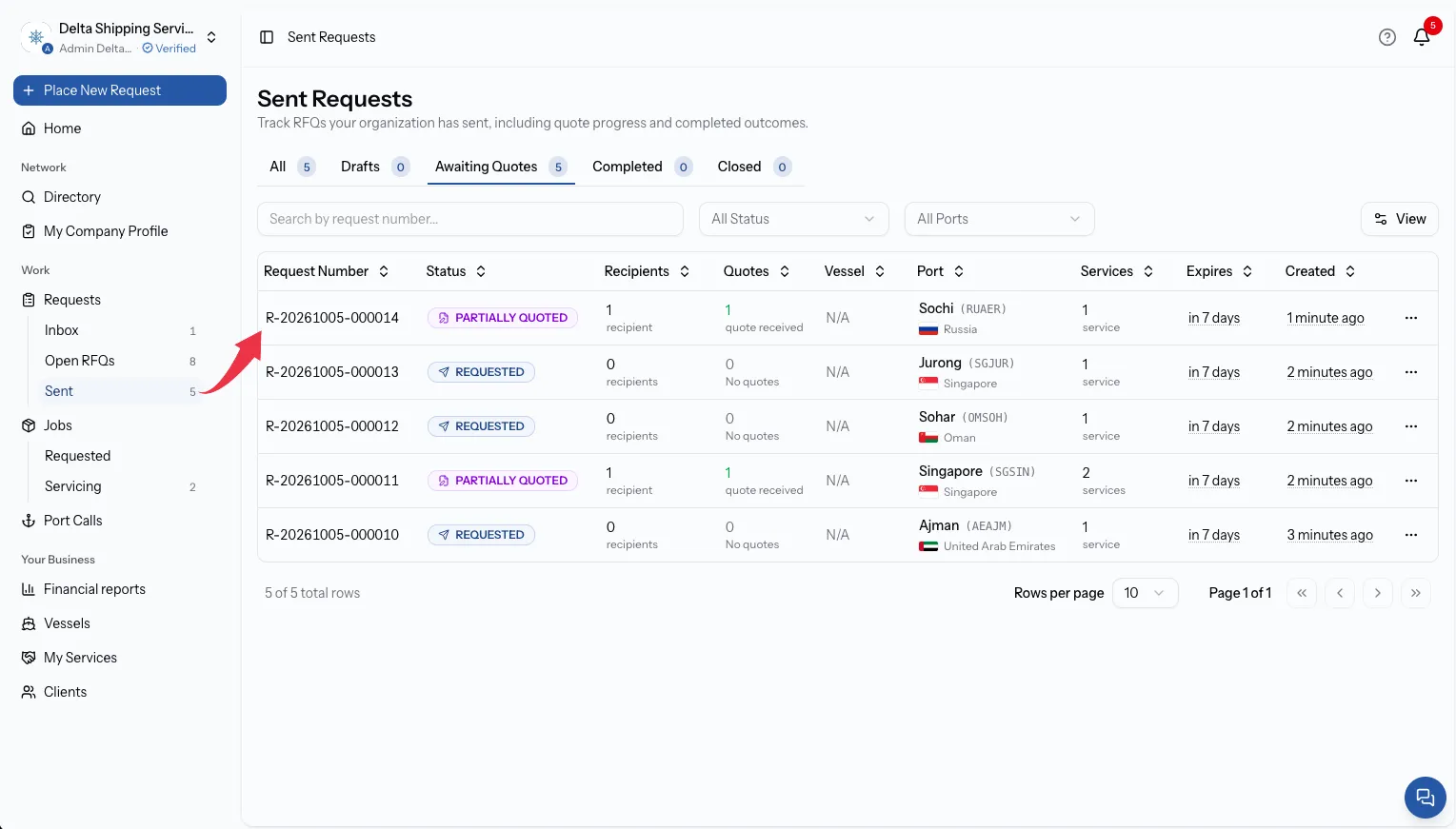Sort by Request Number column
1456x829 pixels.
pos(327,271)
